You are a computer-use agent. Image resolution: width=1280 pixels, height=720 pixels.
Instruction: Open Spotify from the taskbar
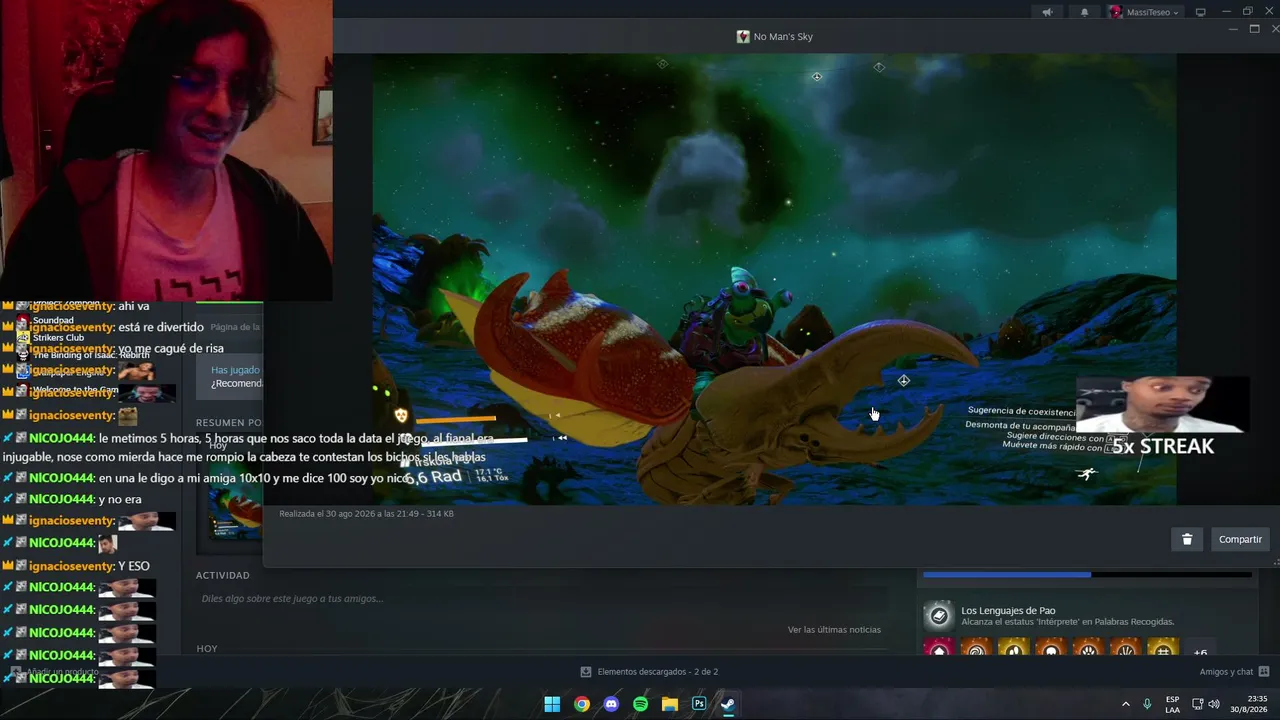coord(640,704)
